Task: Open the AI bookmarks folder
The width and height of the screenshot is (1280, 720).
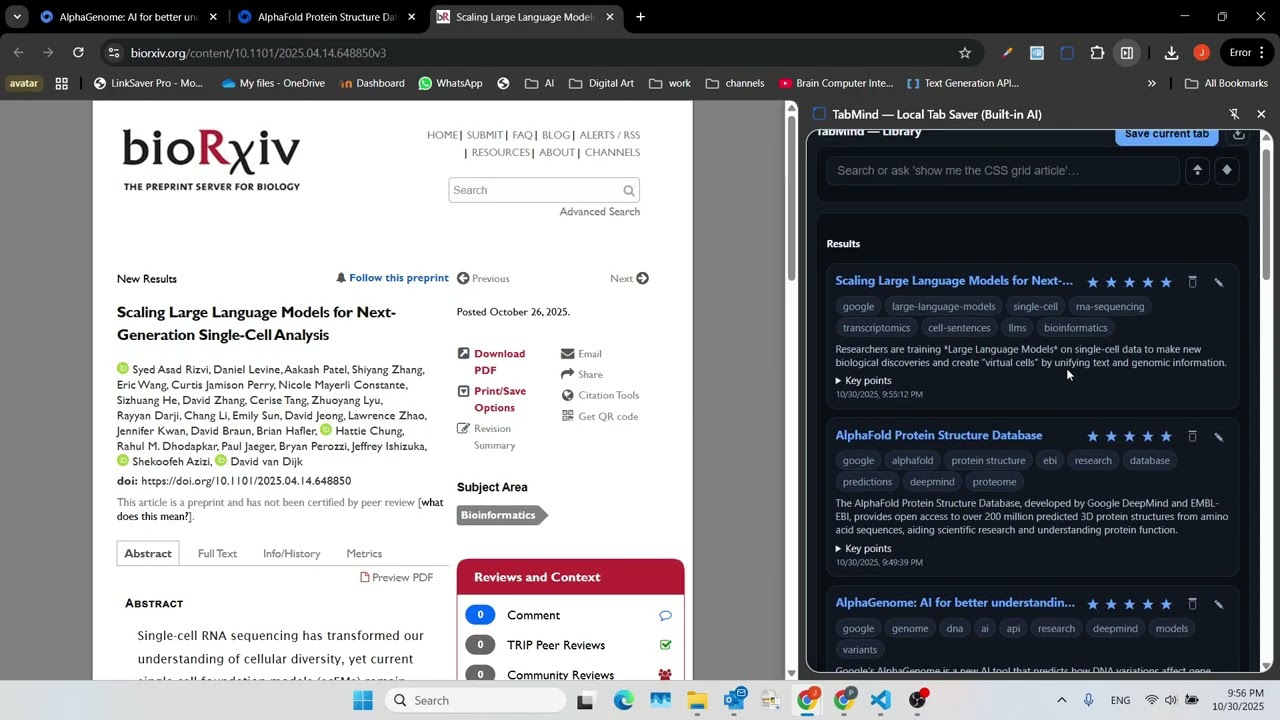Action: pos(539,83)
